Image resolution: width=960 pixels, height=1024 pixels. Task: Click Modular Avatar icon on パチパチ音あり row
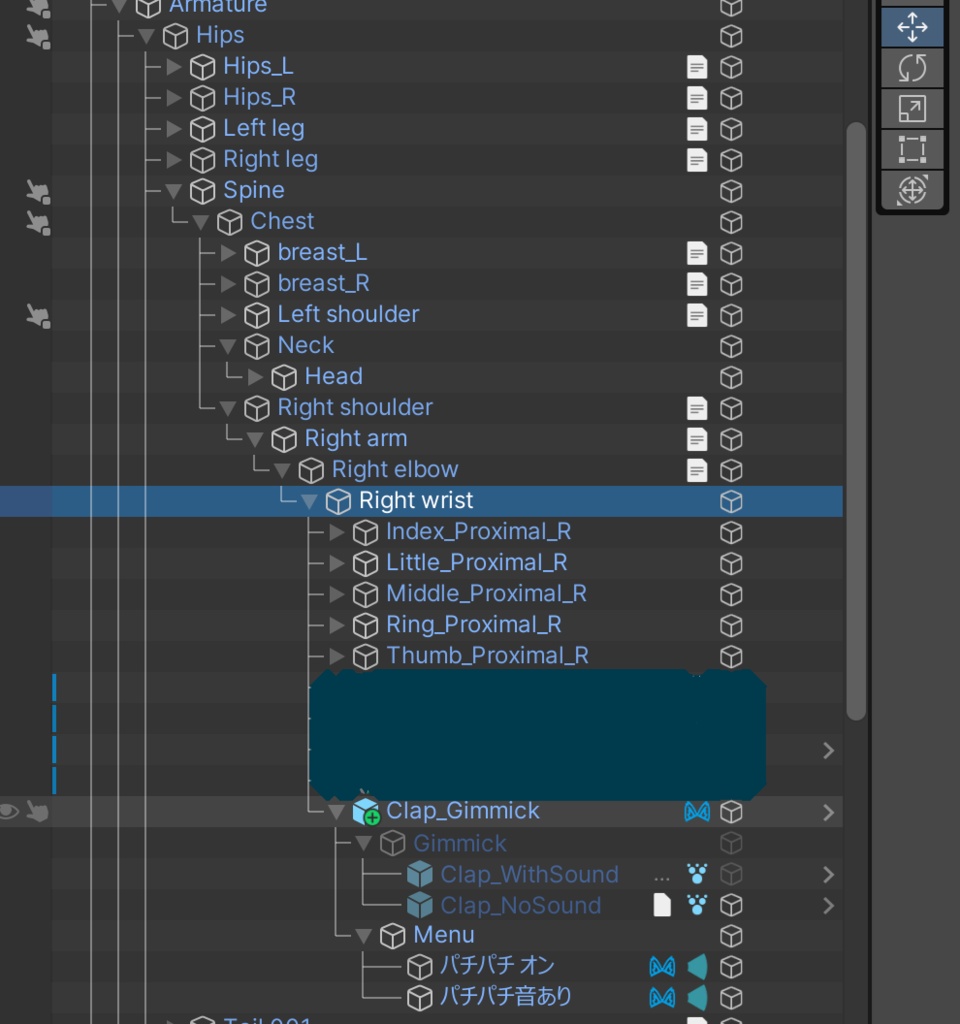(662, 997)
